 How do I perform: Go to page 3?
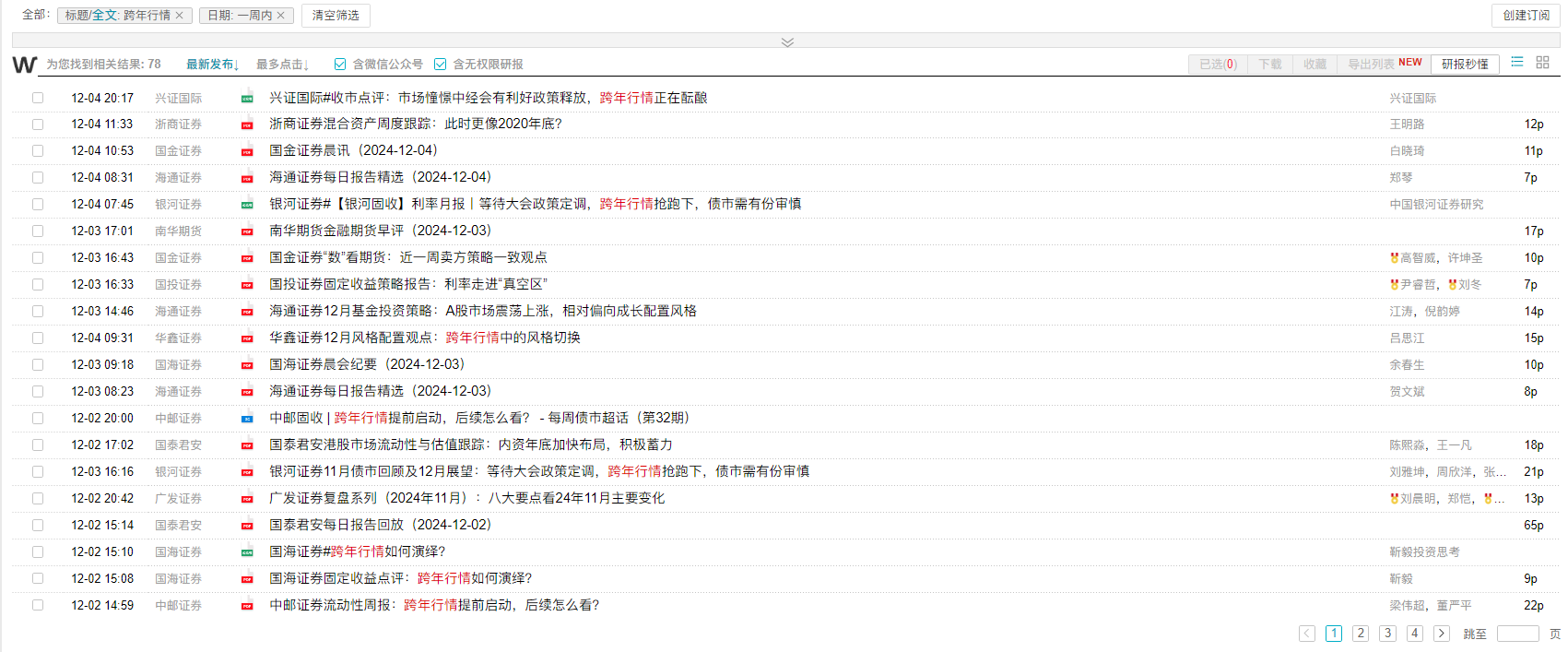coord(1387,634)
